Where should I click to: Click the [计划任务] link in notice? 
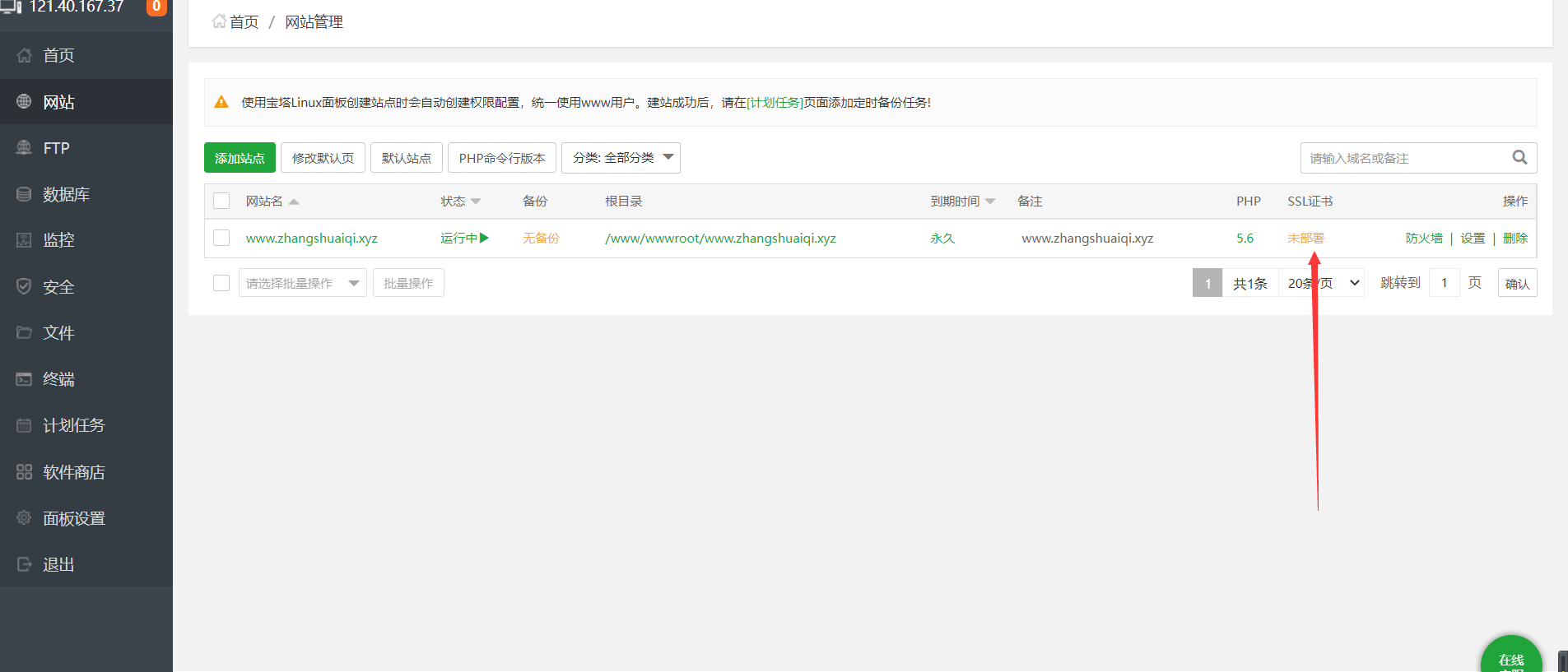pos(775,102)
